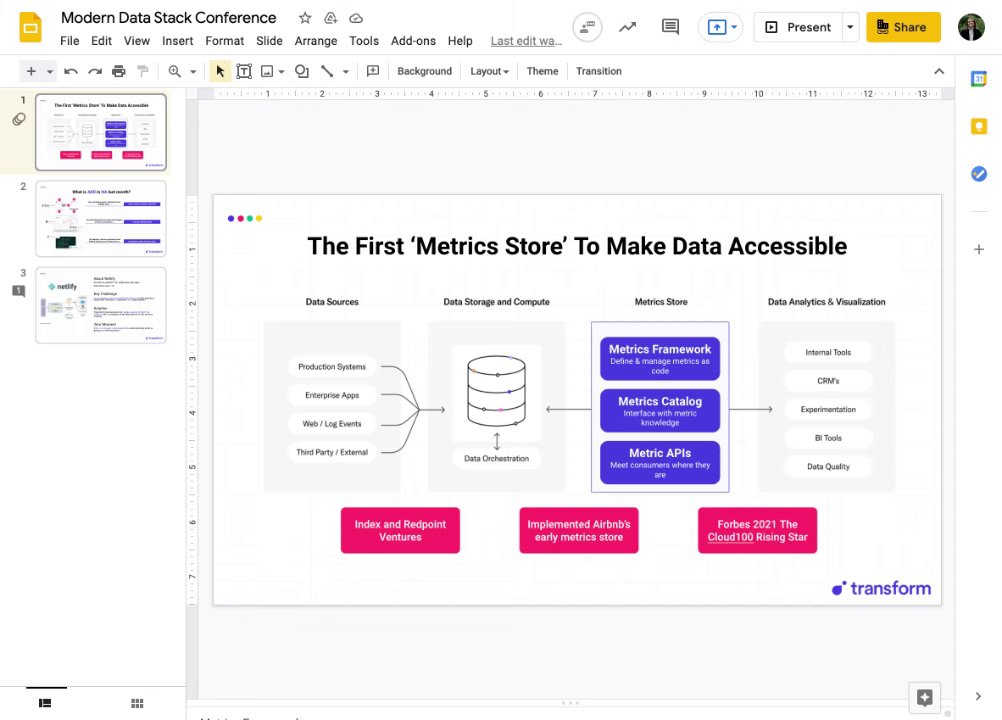Click the move to Drive folder icon

pos(330,18)
